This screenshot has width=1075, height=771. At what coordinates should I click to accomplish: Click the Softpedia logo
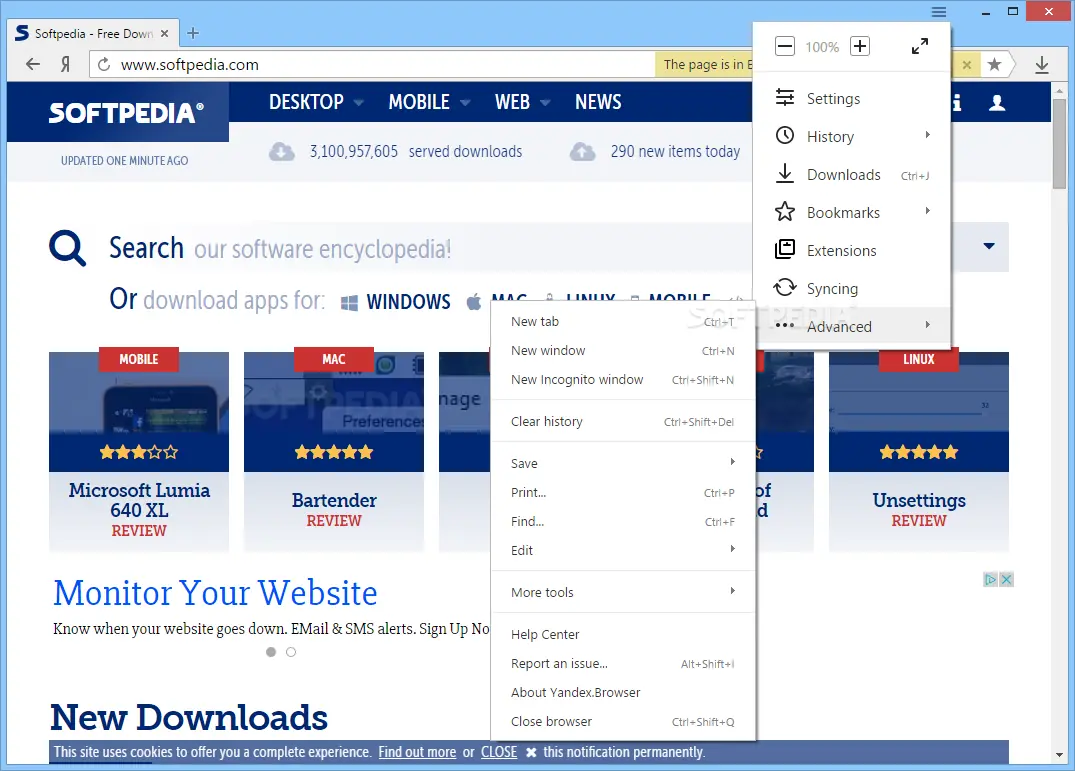coord(126,112)
